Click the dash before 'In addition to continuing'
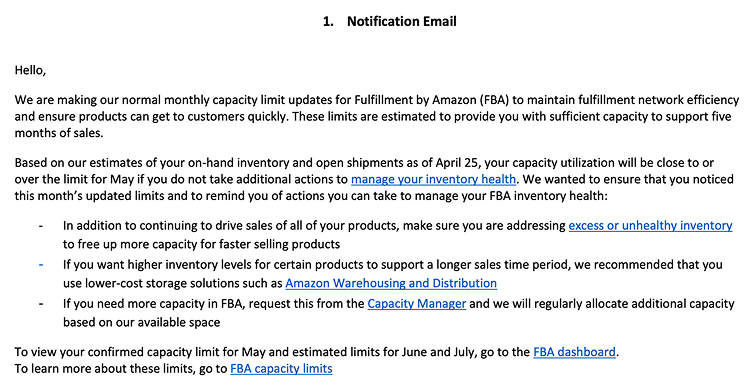 click(x=41, y=225)
